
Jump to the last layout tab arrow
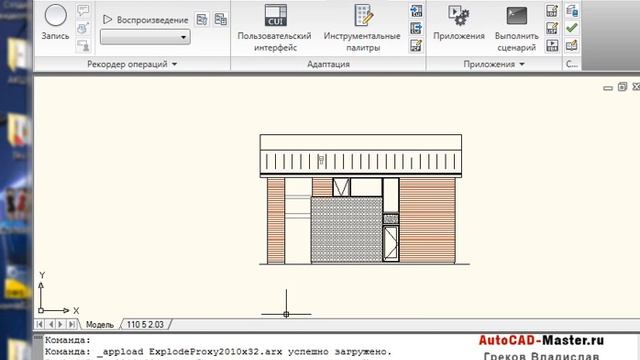pos(72,324)
